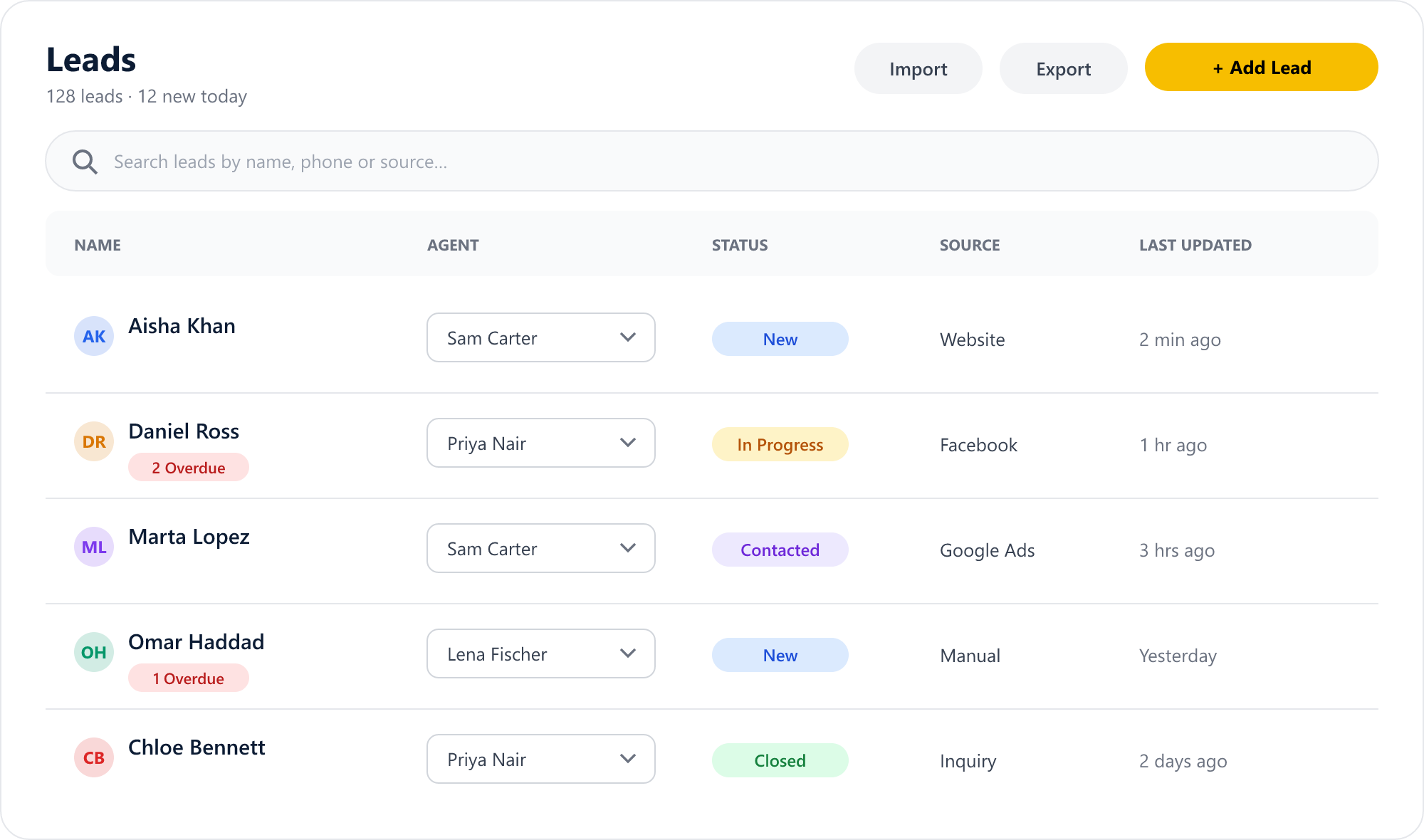Click Daniel Ross's DR avatar
This screenshot has width=1424, height=840.
[94, 441]
